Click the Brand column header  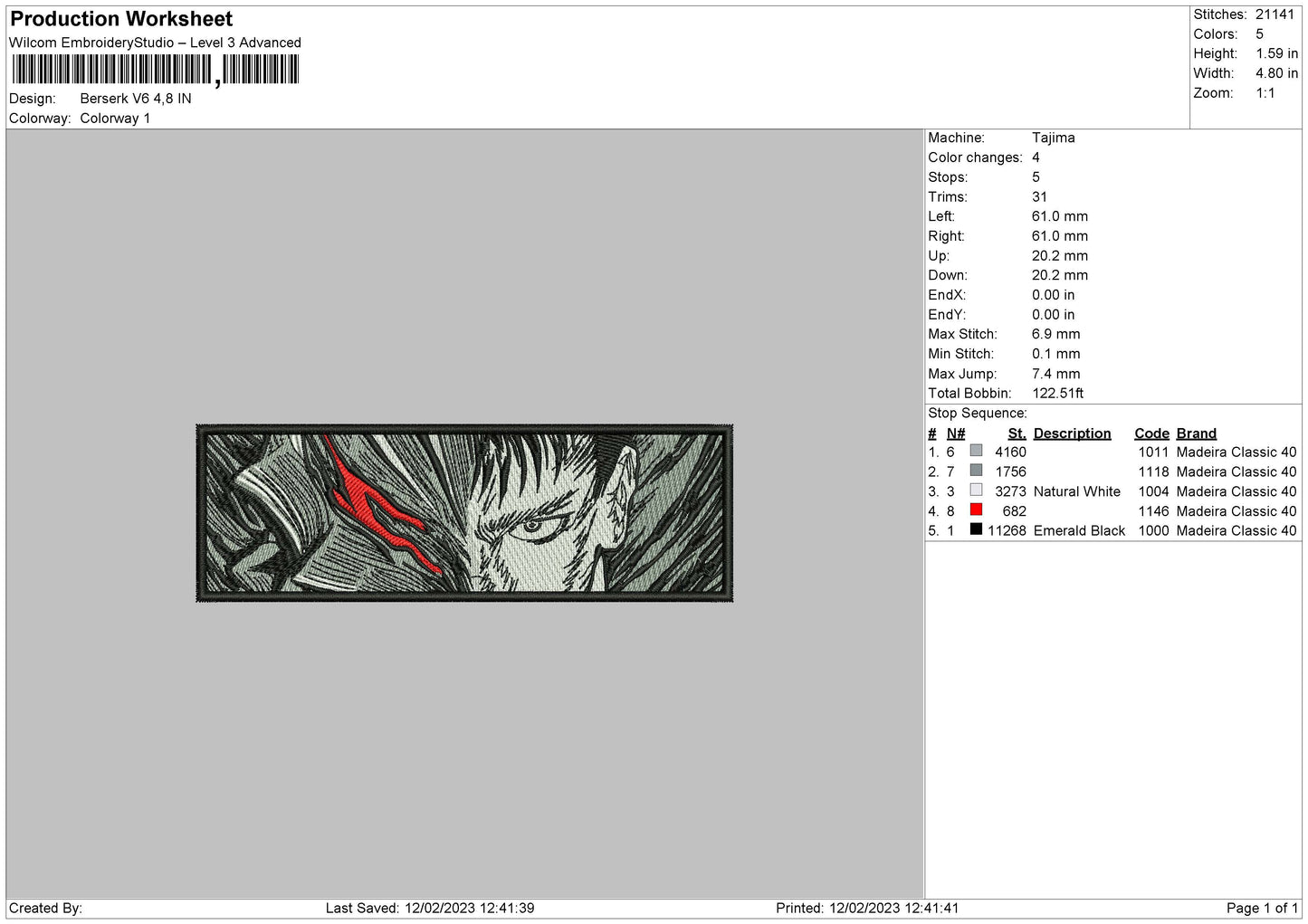pos(1196,433)
